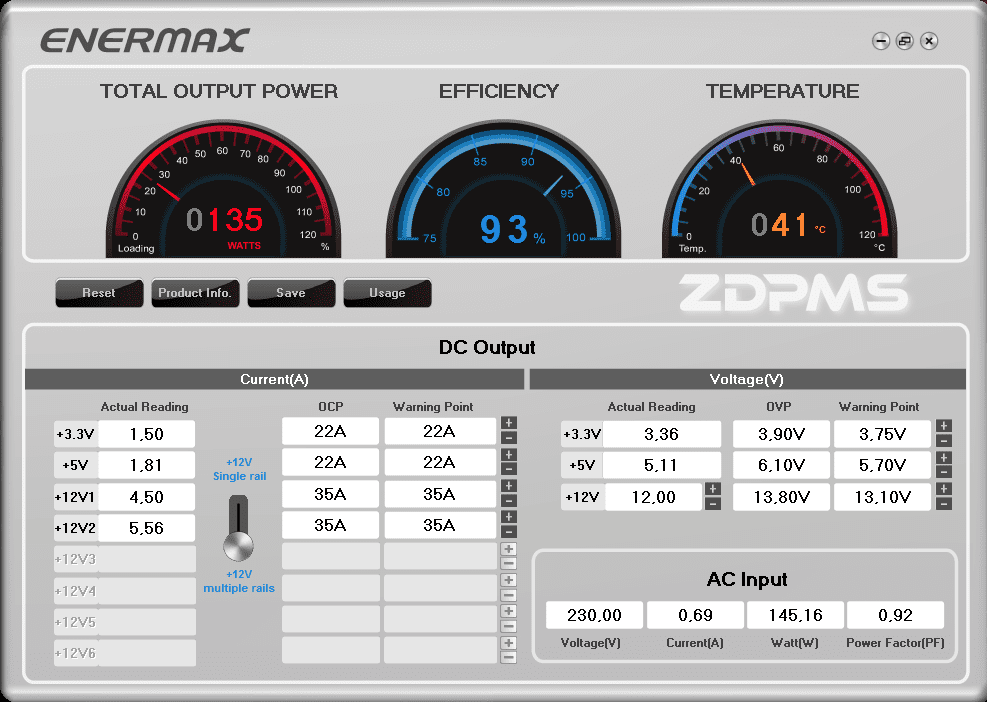Click the OVP value 6,10V
The image size is (987, 702).
[781, 465]
